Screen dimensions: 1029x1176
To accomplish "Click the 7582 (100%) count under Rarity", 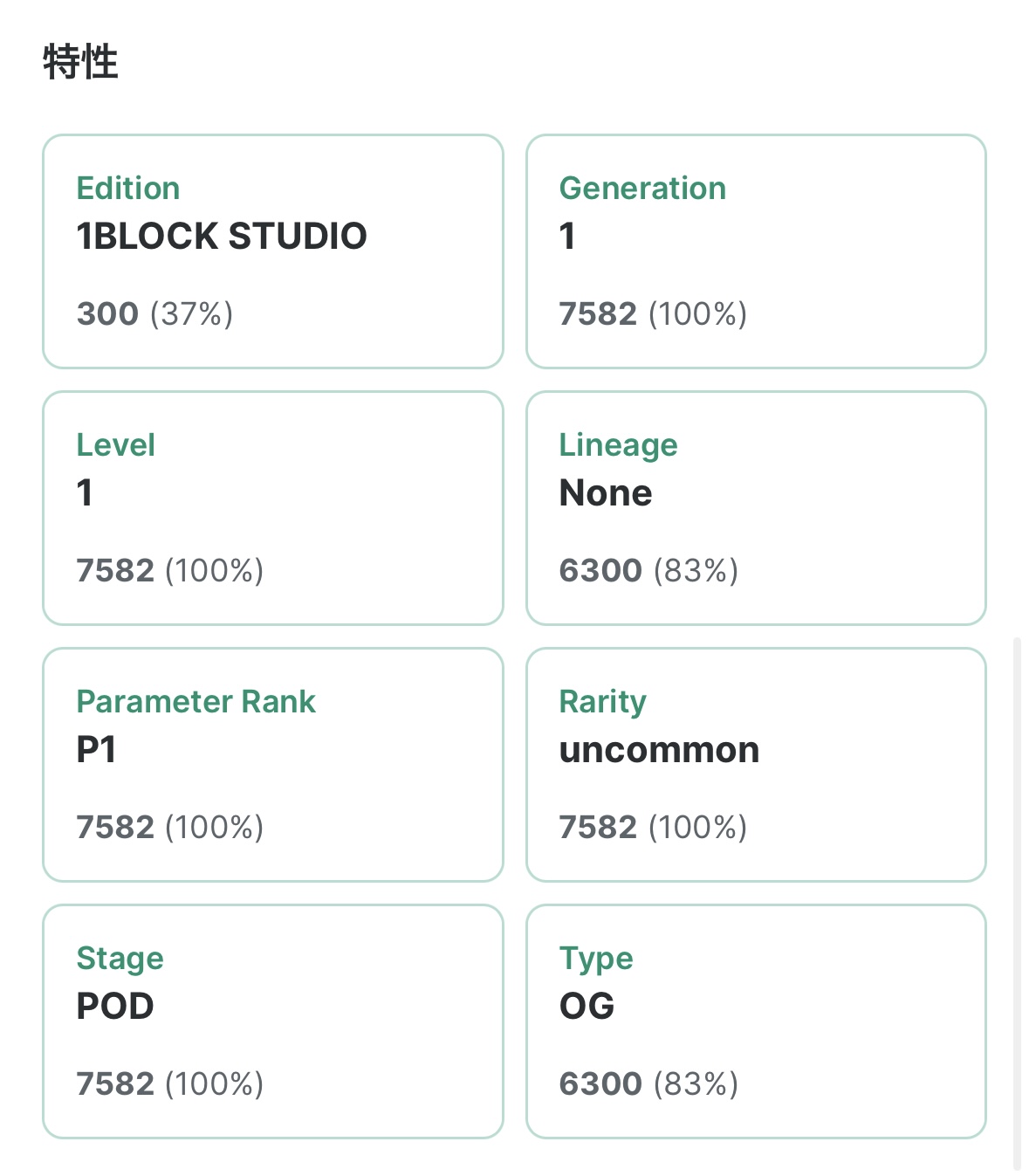I will pyautogui.click(x=653, y=827).
